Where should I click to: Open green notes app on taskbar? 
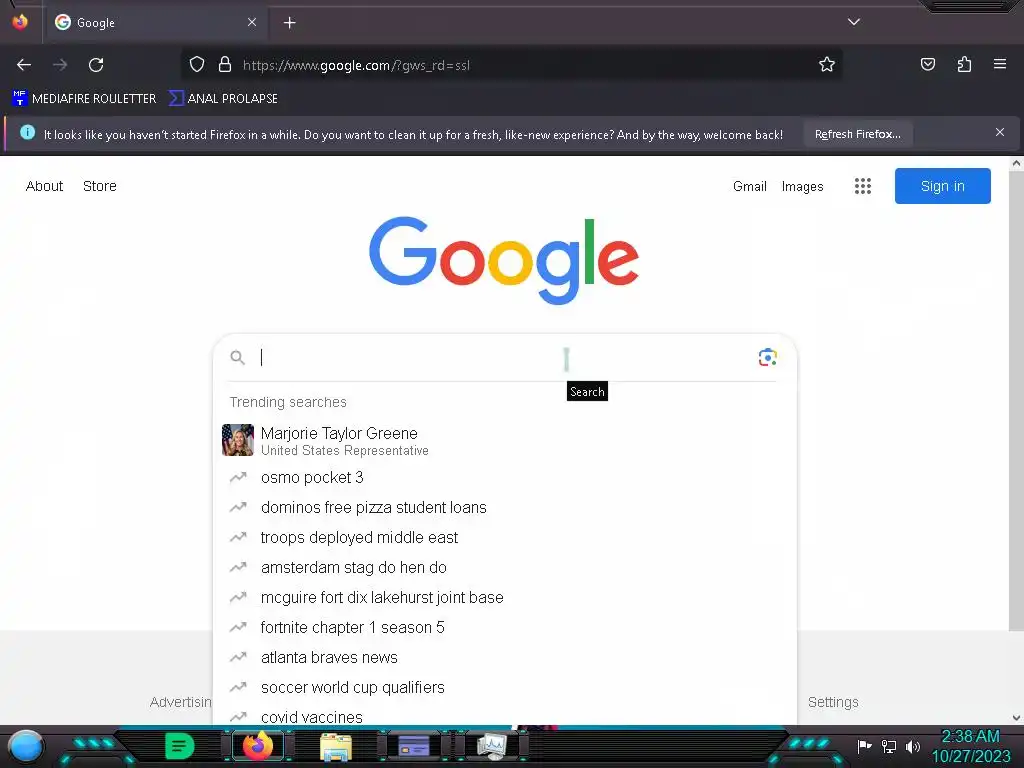tap(180, 746)
